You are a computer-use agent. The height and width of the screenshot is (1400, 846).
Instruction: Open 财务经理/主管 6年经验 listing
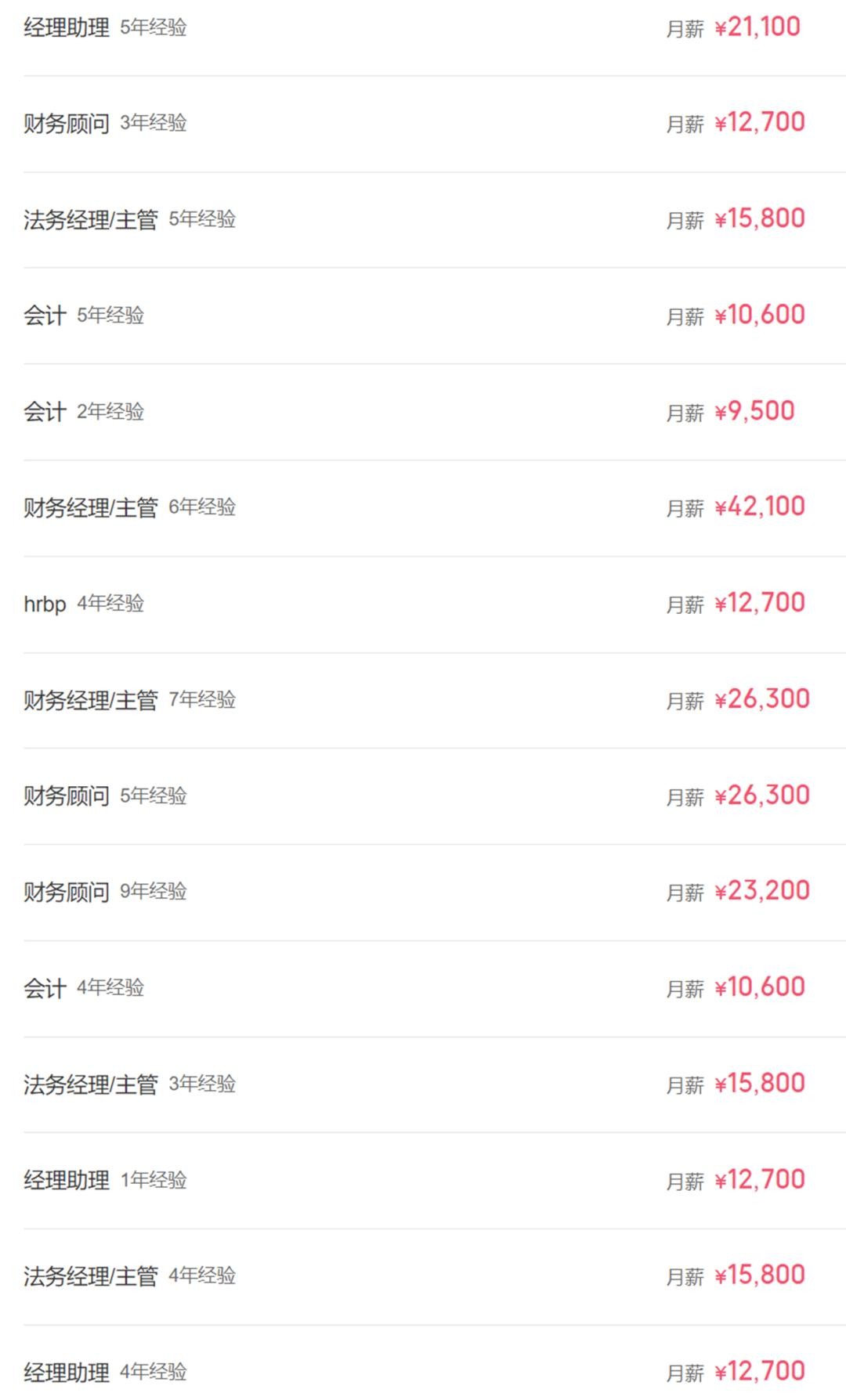91,508
